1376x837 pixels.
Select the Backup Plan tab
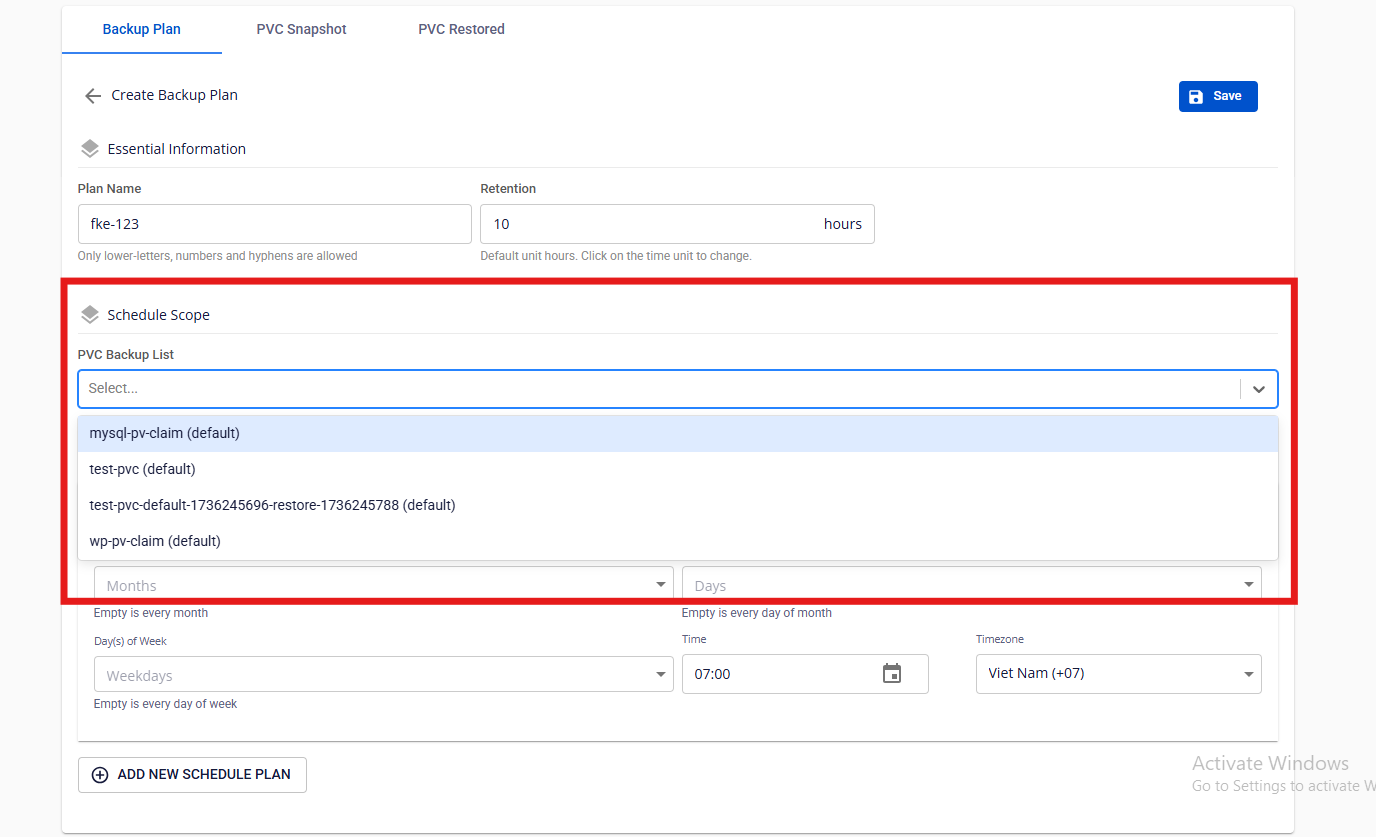click(142, 29)
